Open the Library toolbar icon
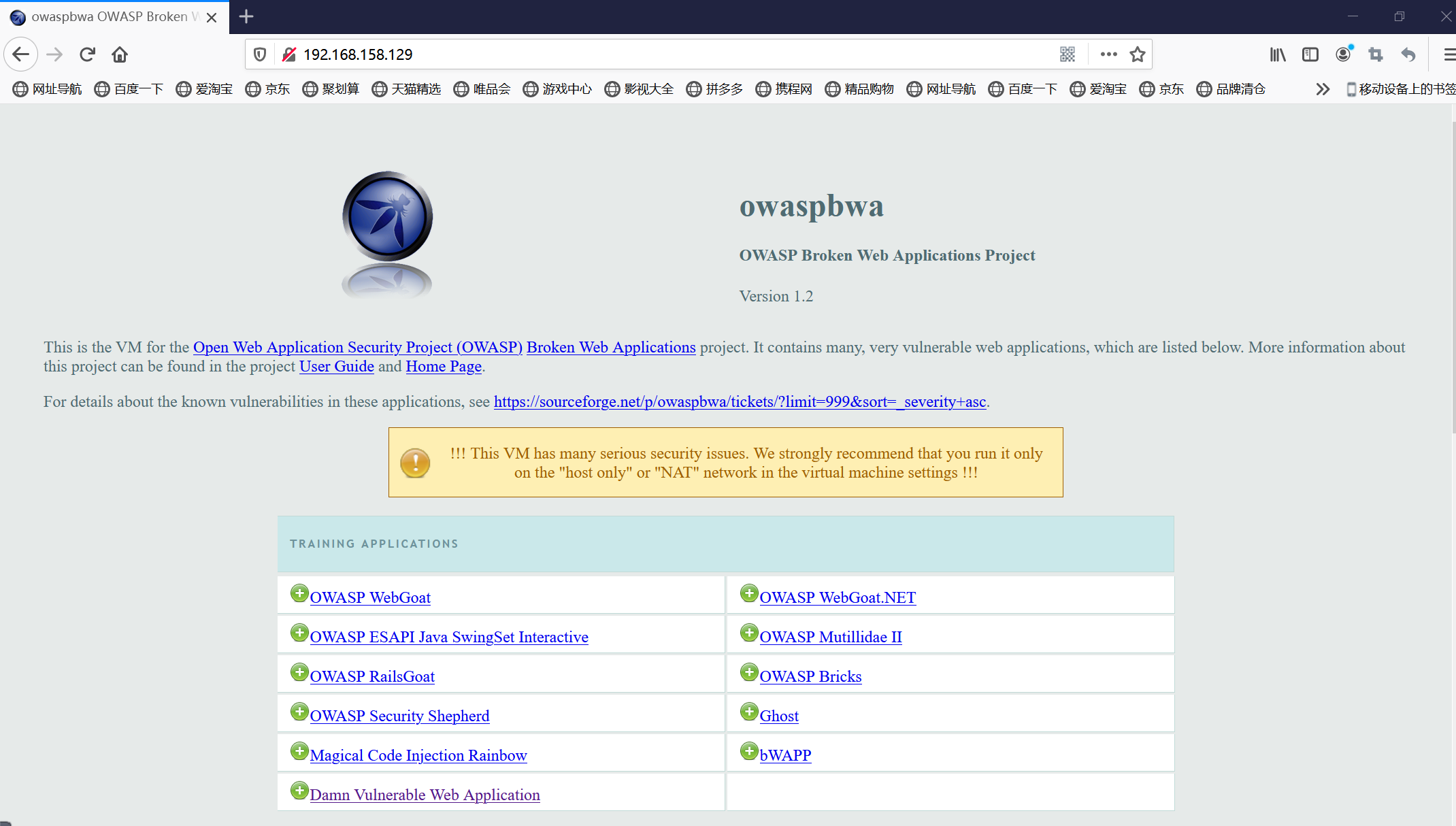1456x826 pixels. [1278, 54]
